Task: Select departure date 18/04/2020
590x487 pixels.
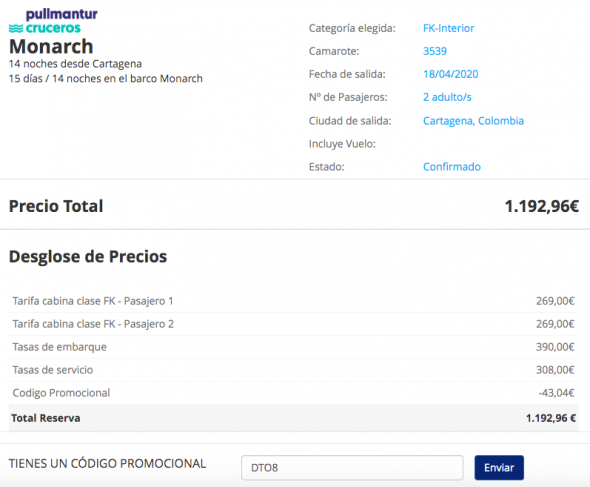Action: [x=451, y=74]
